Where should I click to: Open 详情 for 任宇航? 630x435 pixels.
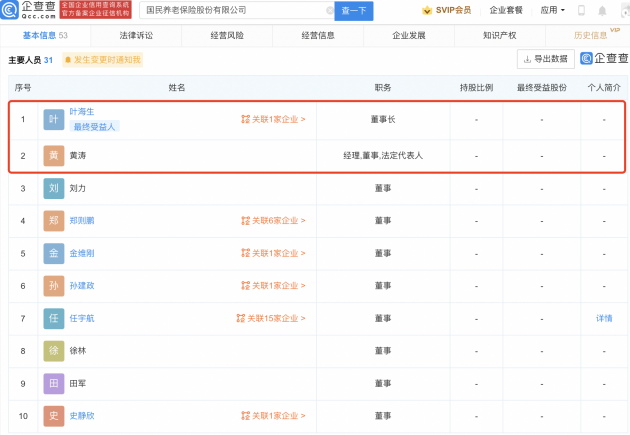coord(604,318)
